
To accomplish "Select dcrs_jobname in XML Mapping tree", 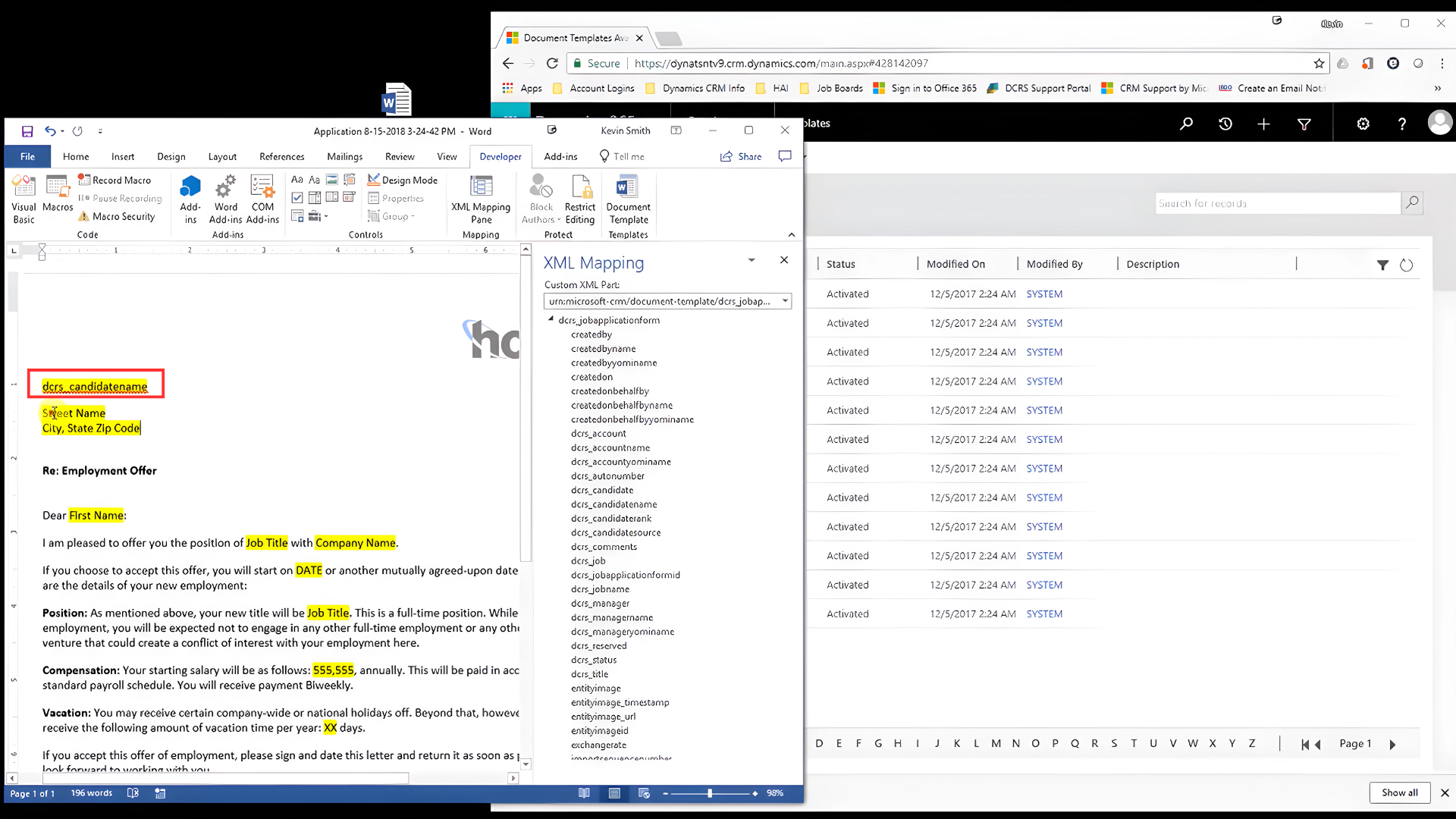I will coord(600,589).
